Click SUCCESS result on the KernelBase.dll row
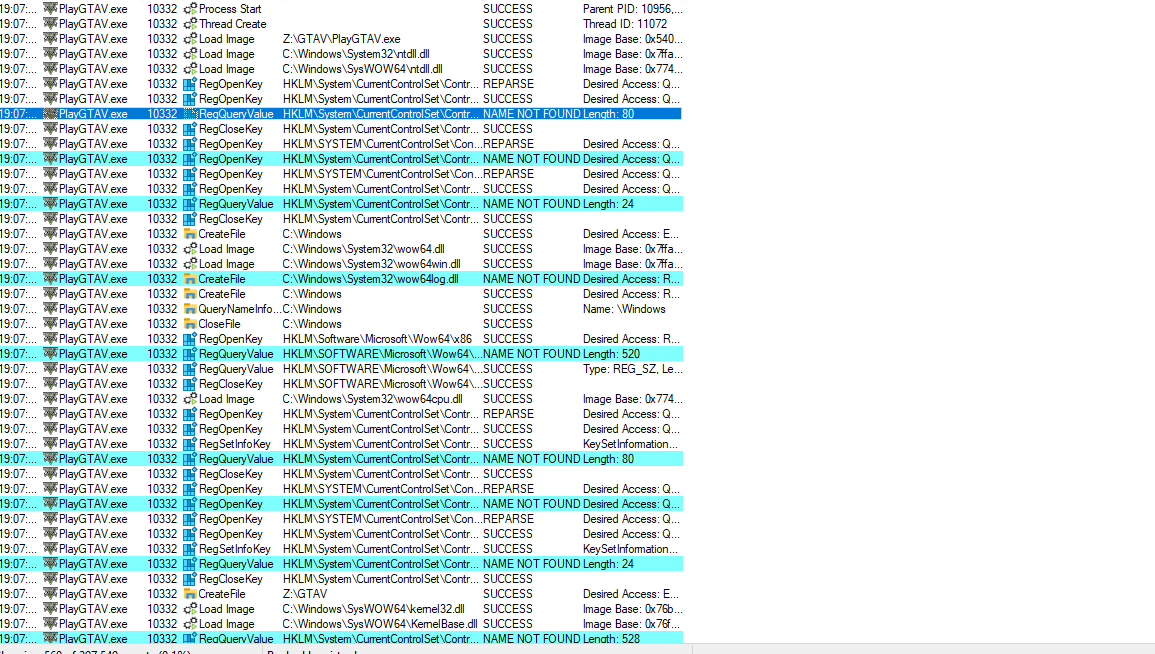1155x654 pixels. click(x=508, y=624)
